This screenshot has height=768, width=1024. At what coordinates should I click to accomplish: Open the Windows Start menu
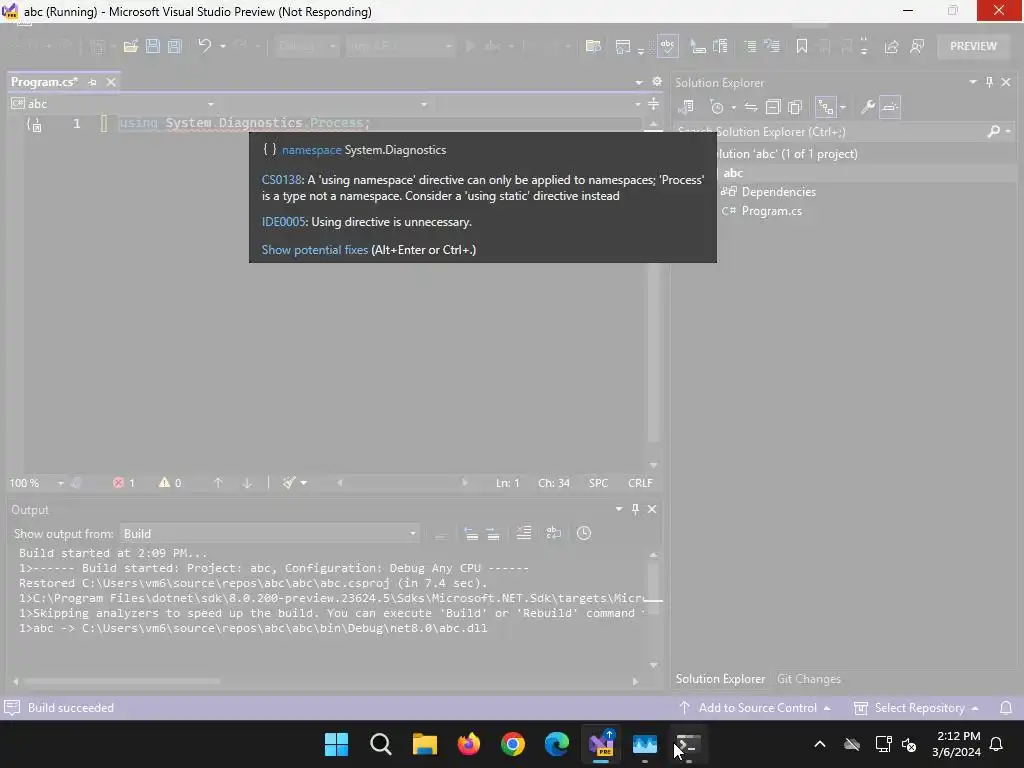coord(336,744)
